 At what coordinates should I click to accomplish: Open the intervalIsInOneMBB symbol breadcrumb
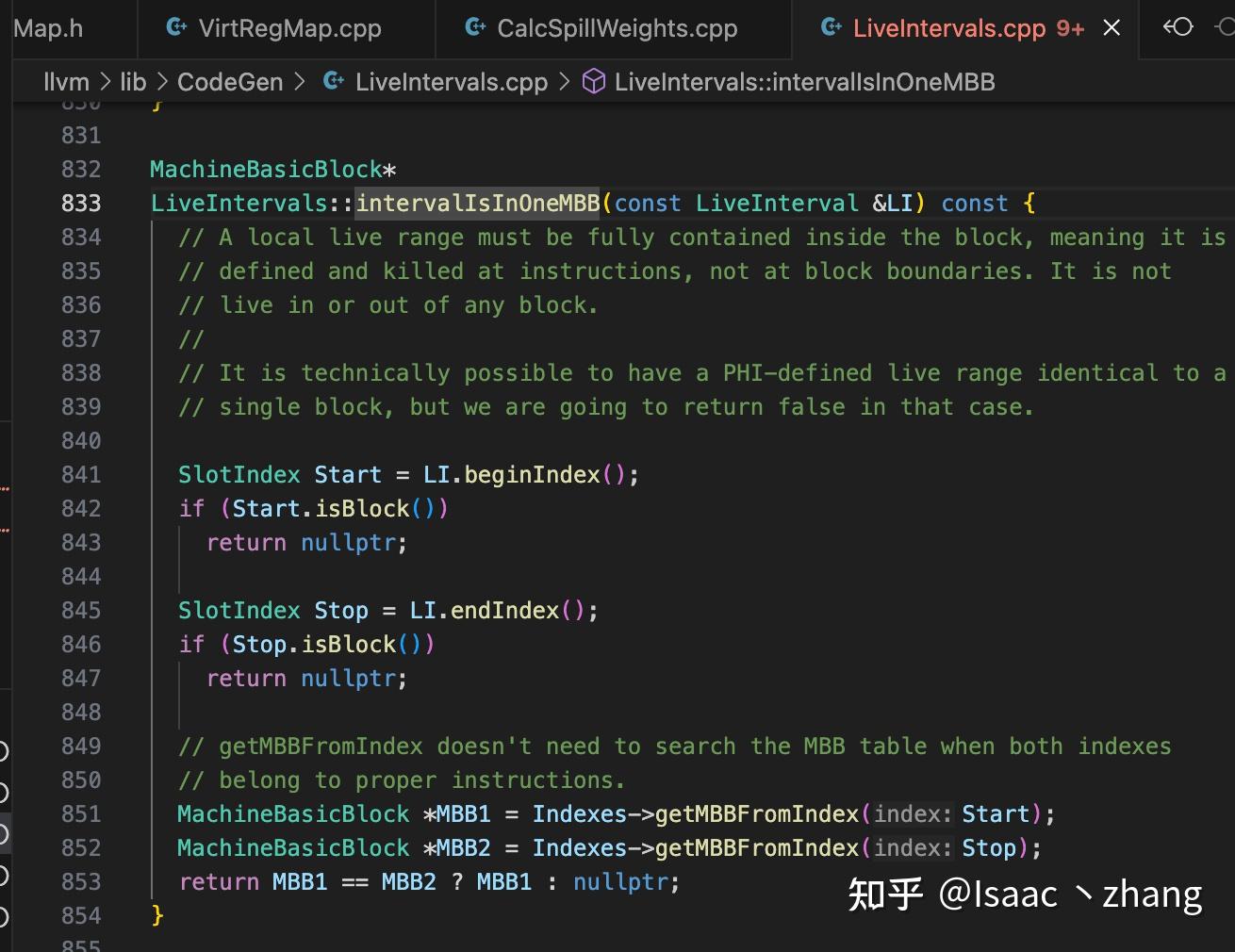click(804, 82)
